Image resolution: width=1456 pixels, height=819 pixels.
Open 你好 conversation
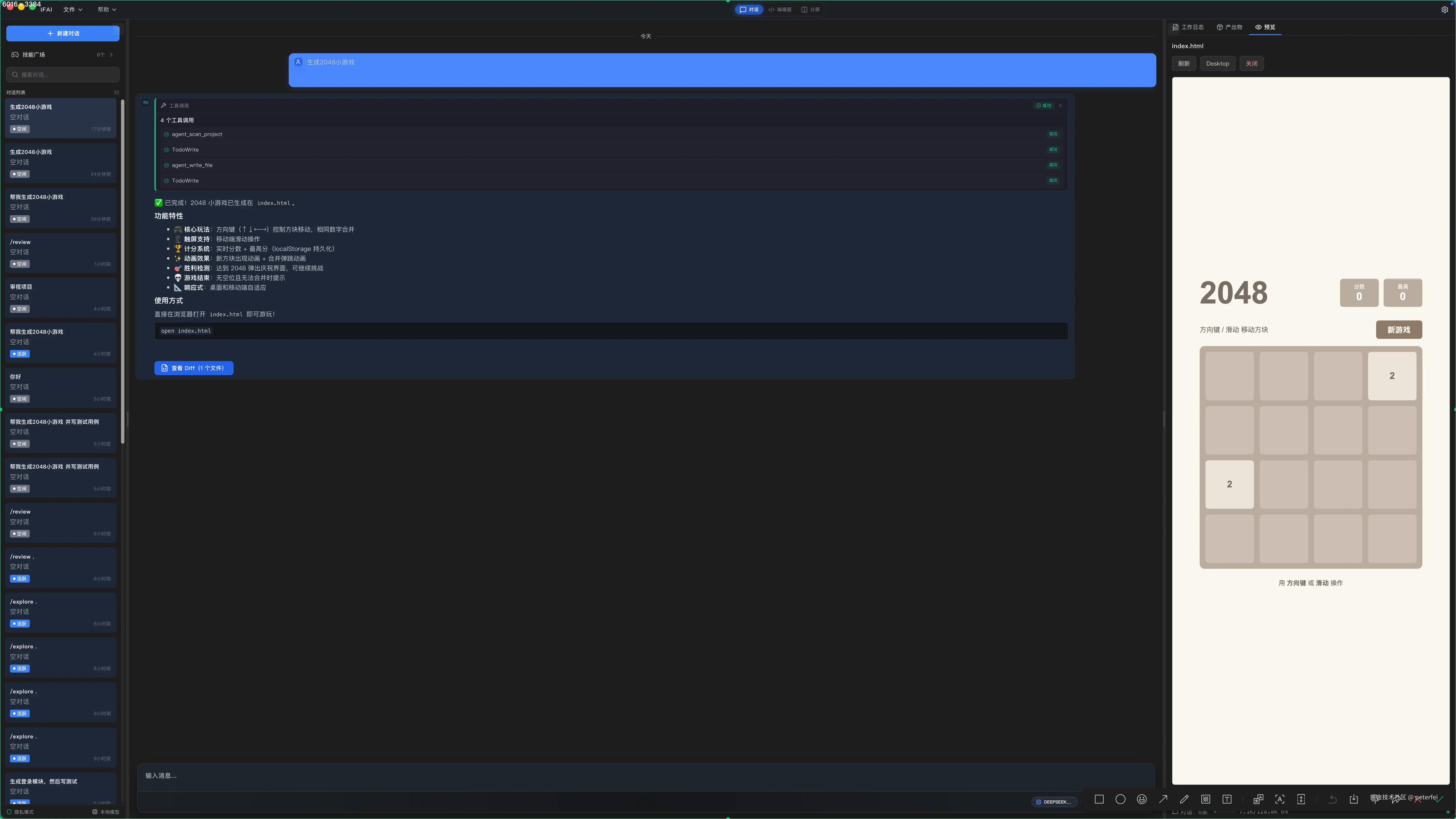pyautogui.click(x=61, y=388)
